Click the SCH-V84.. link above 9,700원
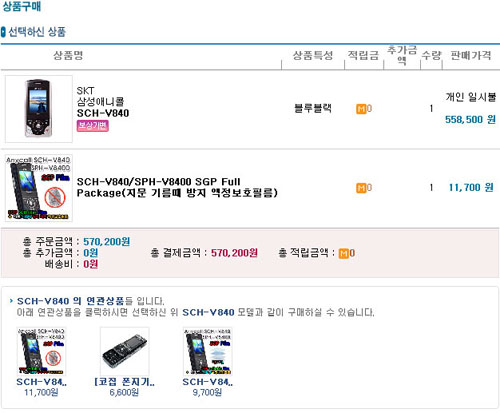The height and width of the screenshot is (413, 500). (207, 382)
